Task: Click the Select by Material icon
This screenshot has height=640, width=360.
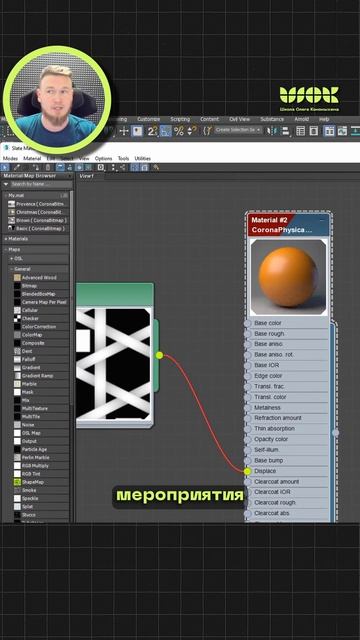Action: pyautogui.click(x=156, y=167)
